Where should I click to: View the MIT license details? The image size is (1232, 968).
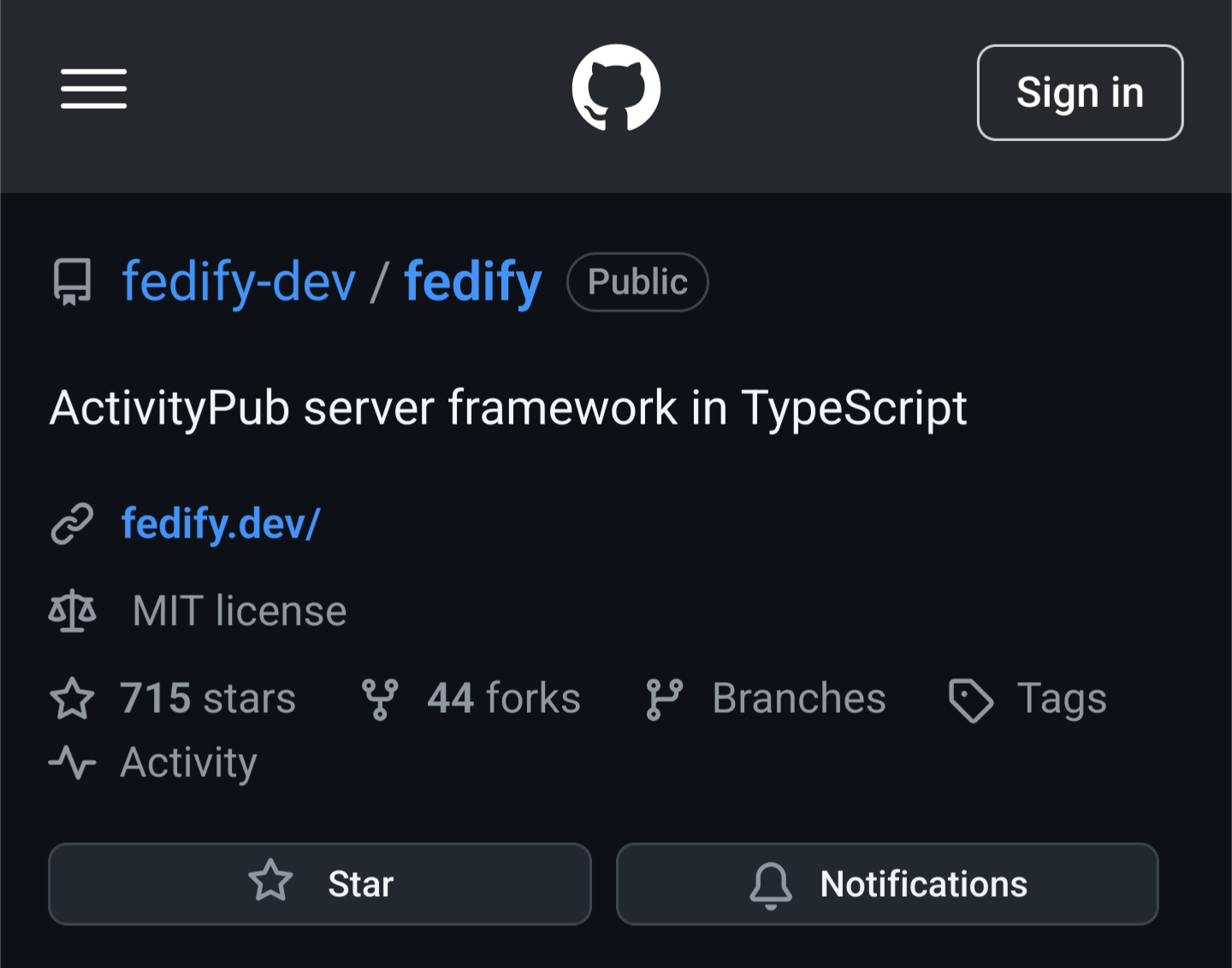tap(240, 611)
